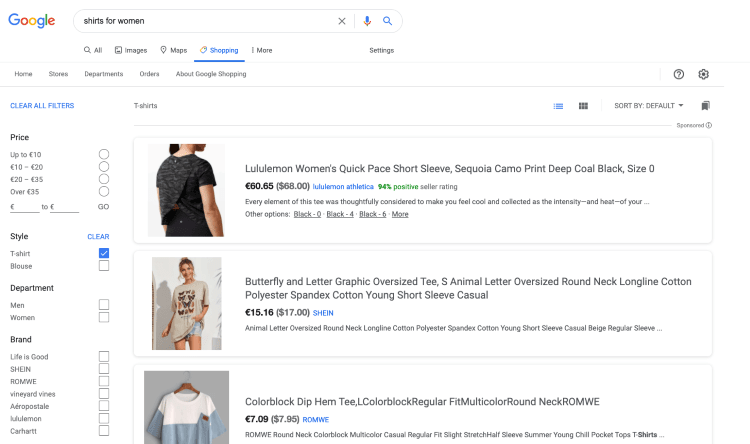Image resolution: width=750 pixels, height=444 pixels.
Task: Switch to grid view icon
Action: [583, 106]
